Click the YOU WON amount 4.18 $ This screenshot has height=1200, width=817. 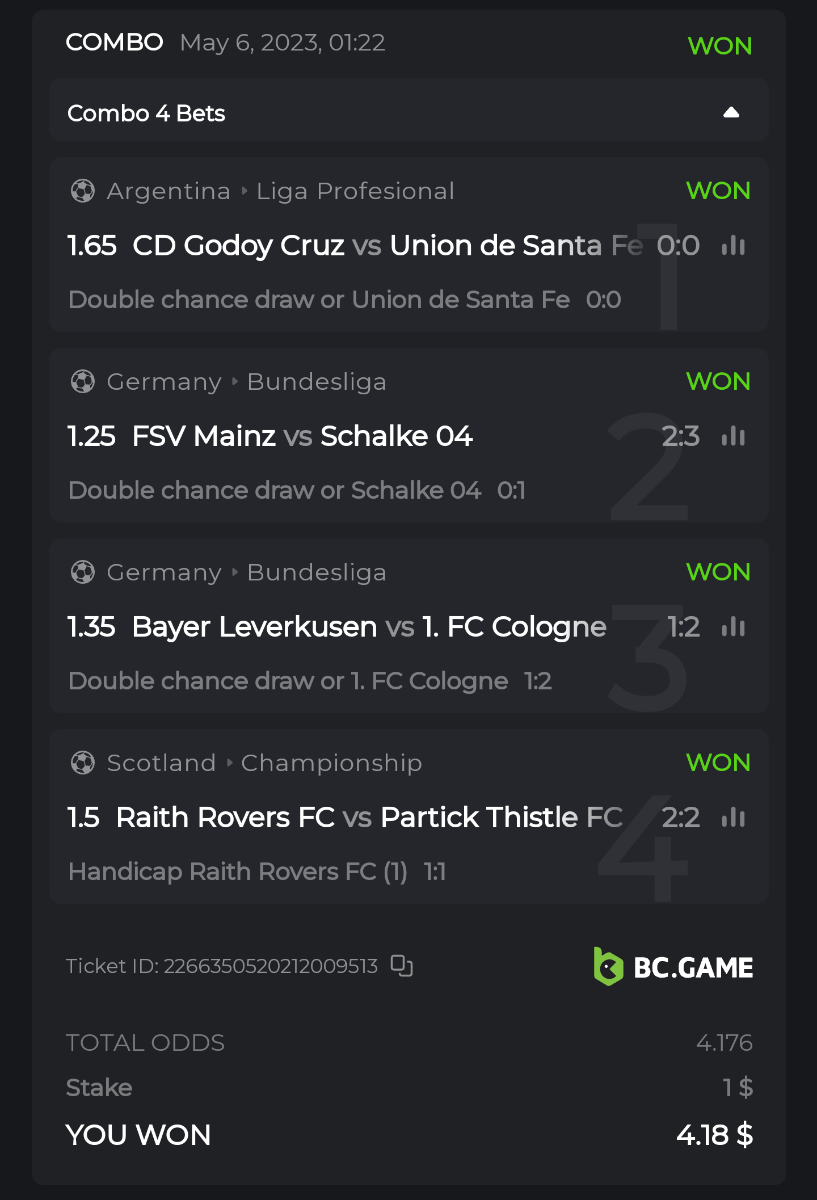tap(714, 1136)
